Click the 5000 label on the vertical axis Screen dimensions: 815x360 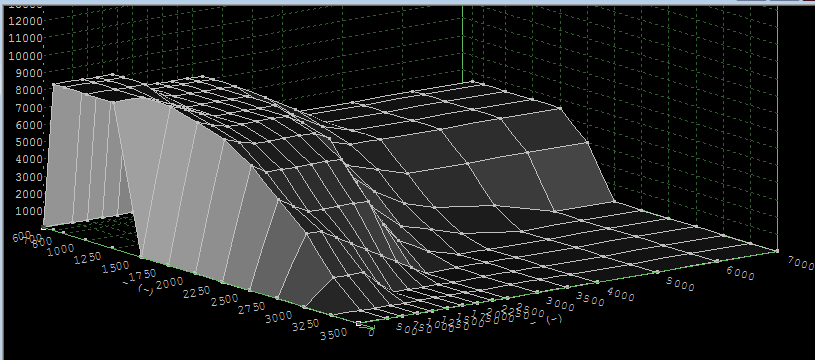[x=26, y=142]
